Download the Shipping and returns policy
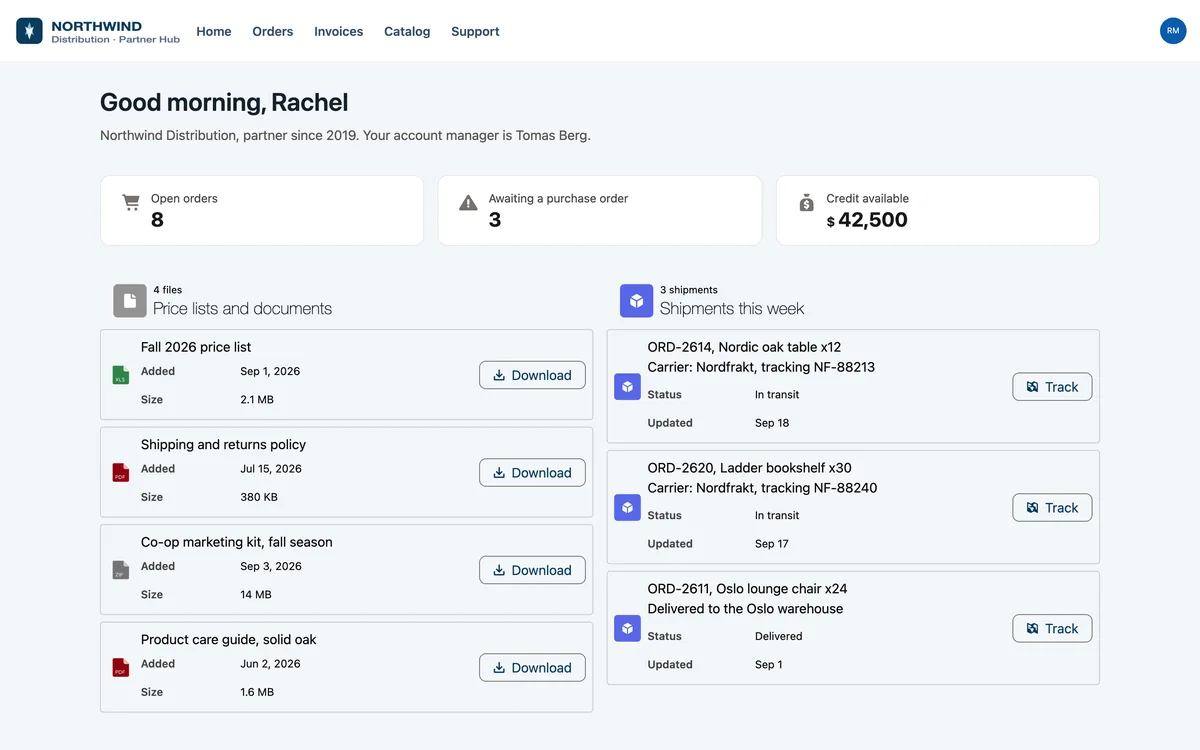Image resolution: width=1200 pixels, height=750 pixels. [x=532, y=473]
